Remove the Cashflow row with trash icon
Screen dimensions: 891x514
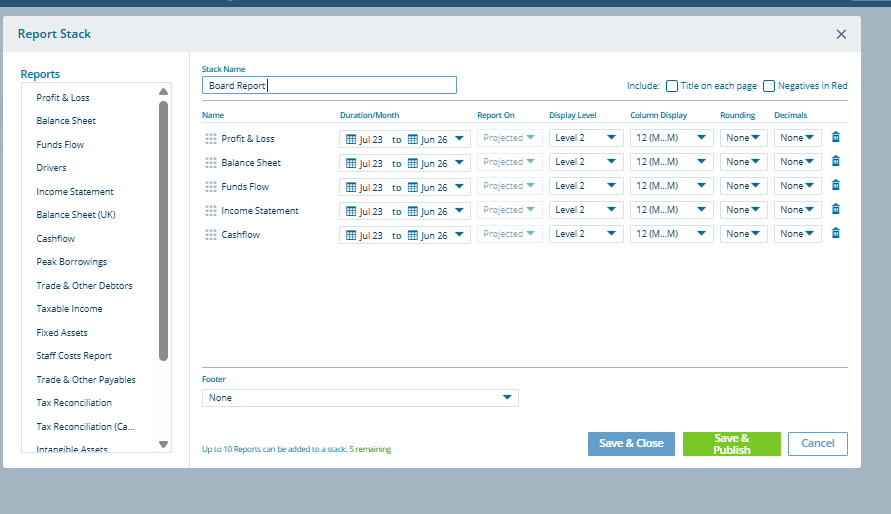click(836, 233)
